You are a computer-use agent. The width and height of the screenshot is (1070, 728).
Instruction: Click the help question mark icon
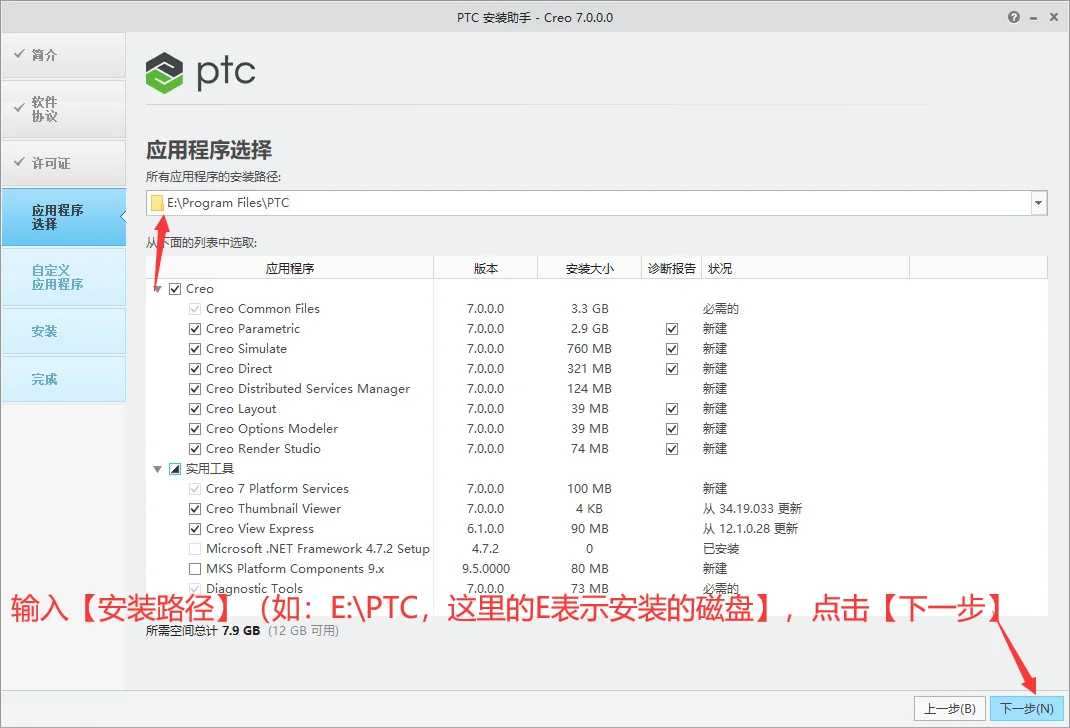click(1013, 17)
